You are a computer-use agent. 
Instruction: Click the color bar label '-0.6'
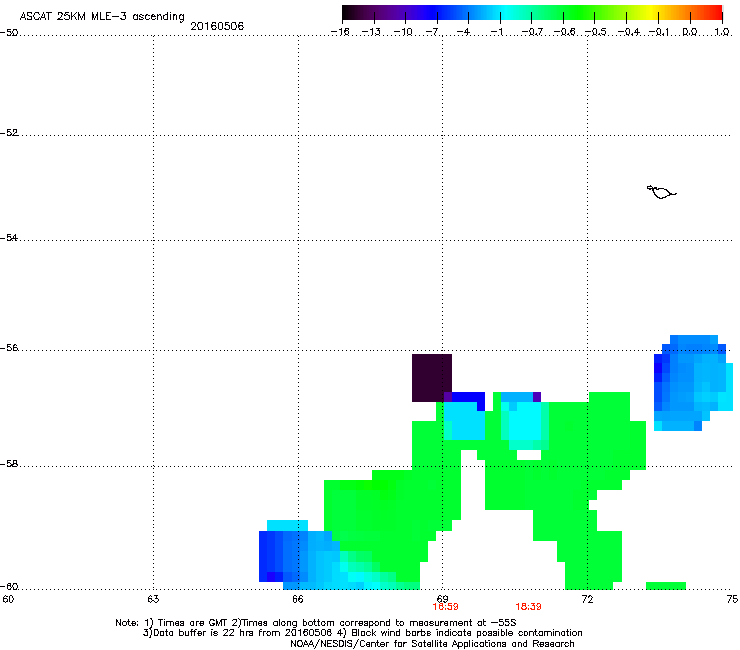pos(564,32)
